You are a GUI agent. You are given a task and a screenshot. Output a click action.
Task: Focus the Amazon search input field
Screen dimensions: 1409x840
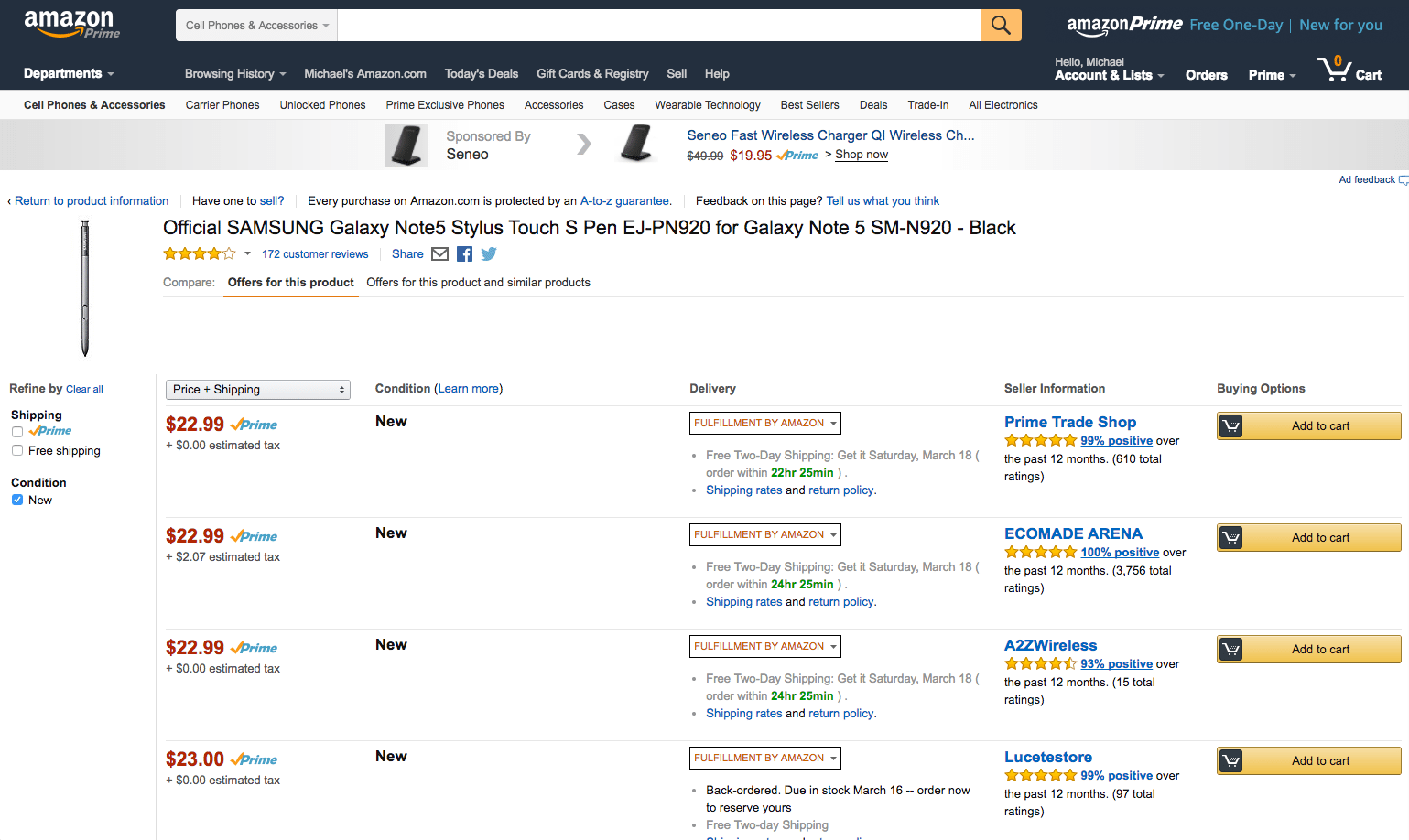click(x=658, y=26)
